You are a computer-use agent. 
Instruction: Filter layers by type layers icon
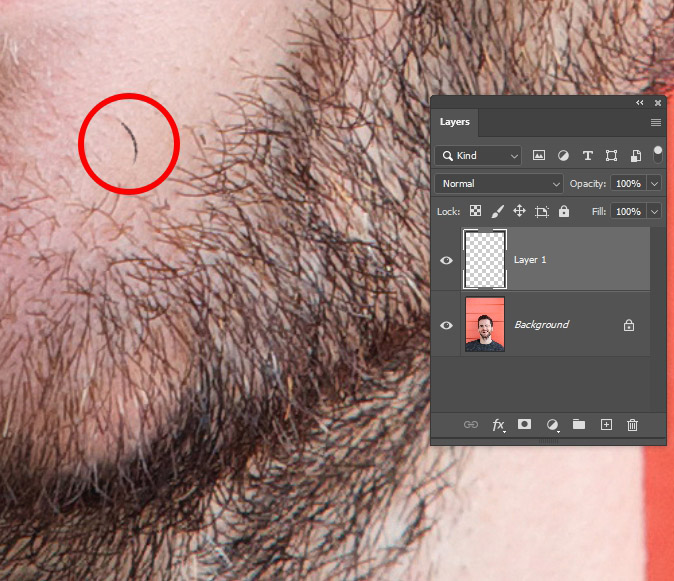[588, 156]
